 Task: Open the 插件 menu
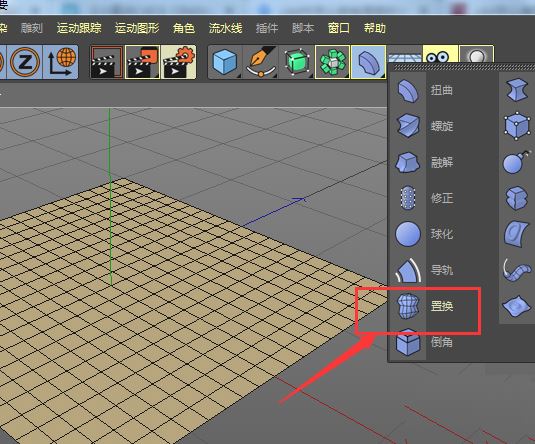pyautogui.click(x=267, y=28)
